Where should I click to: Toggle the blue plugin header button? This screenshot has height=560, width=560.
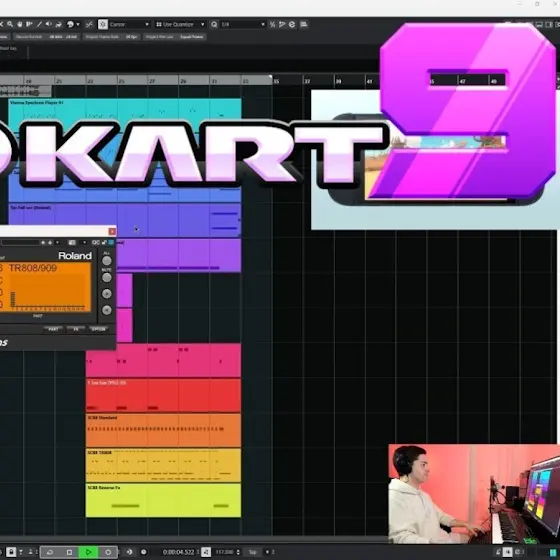point(111,242)
